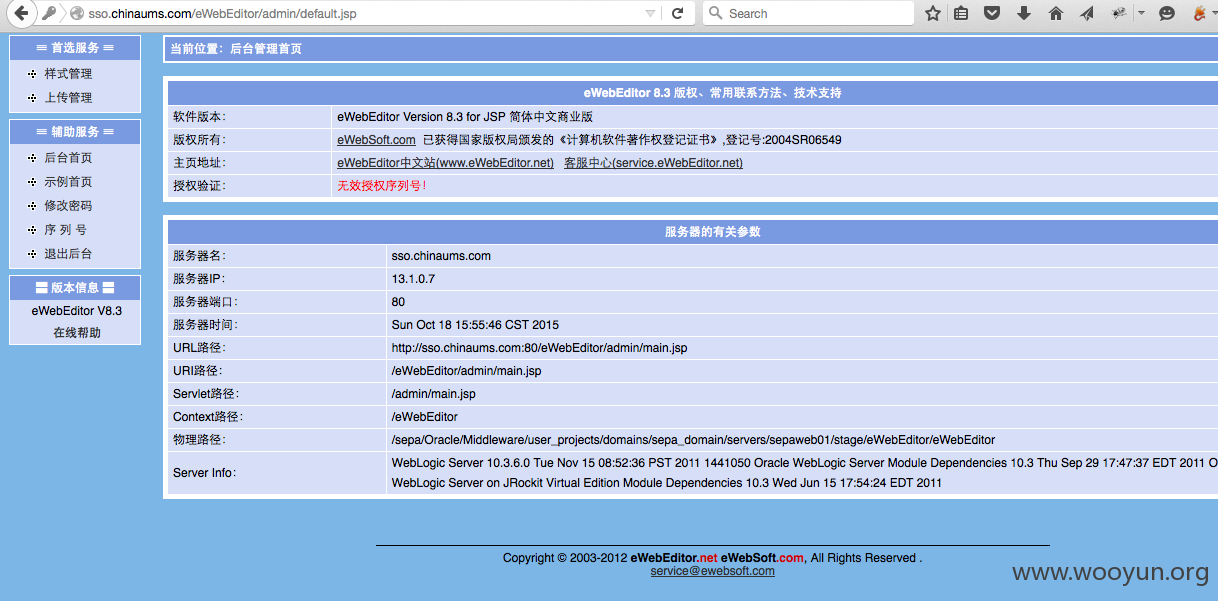The height and width of the screenshot is (601, 1218).
Task: Bookmark this page with the star icon
Action: pos(933,14)
